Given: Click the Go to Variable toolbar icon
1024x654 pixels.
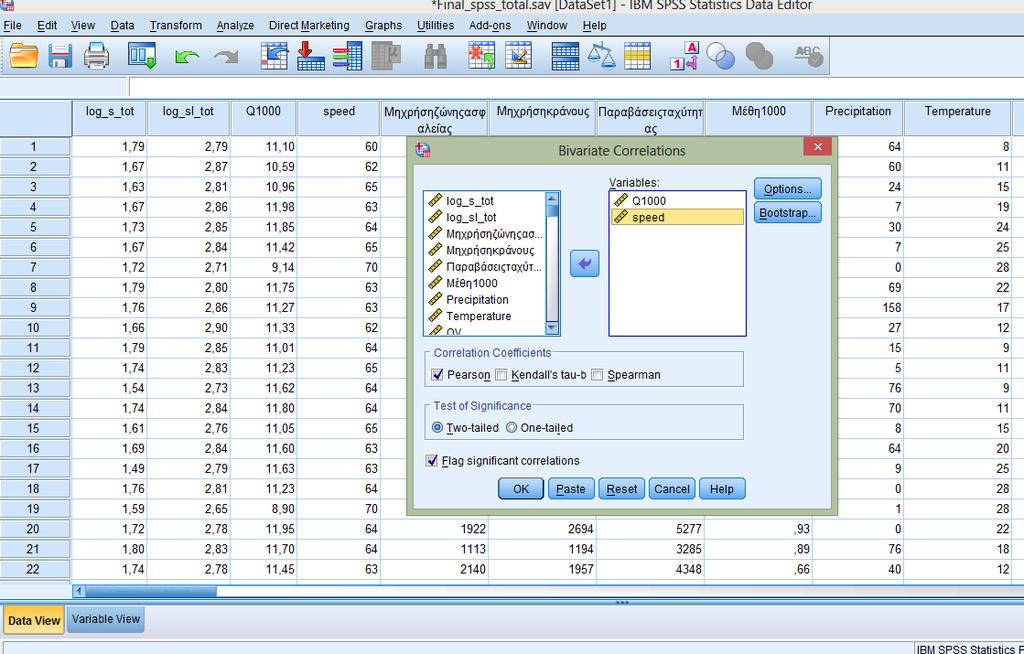Looking at the screenshot, I should 311,56.
